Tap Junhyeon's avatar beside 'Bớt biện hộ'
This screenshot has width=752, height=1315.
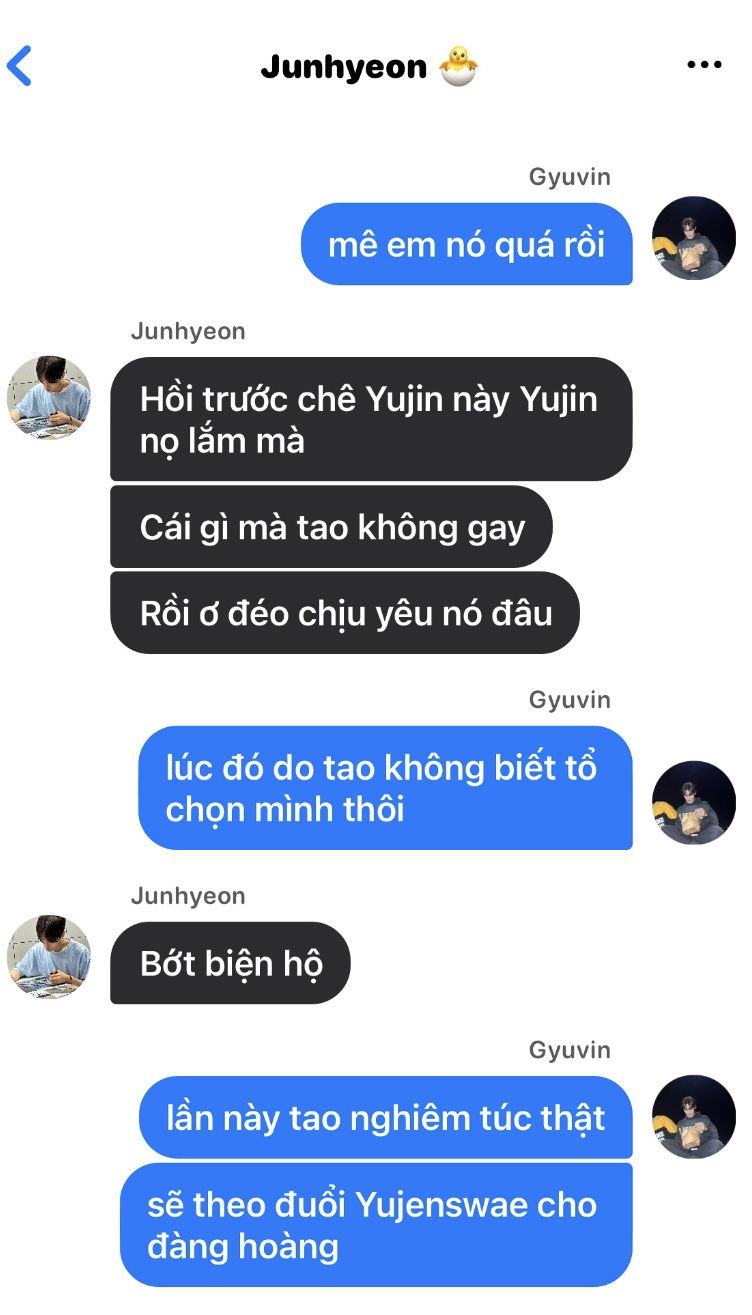point(49,956)
